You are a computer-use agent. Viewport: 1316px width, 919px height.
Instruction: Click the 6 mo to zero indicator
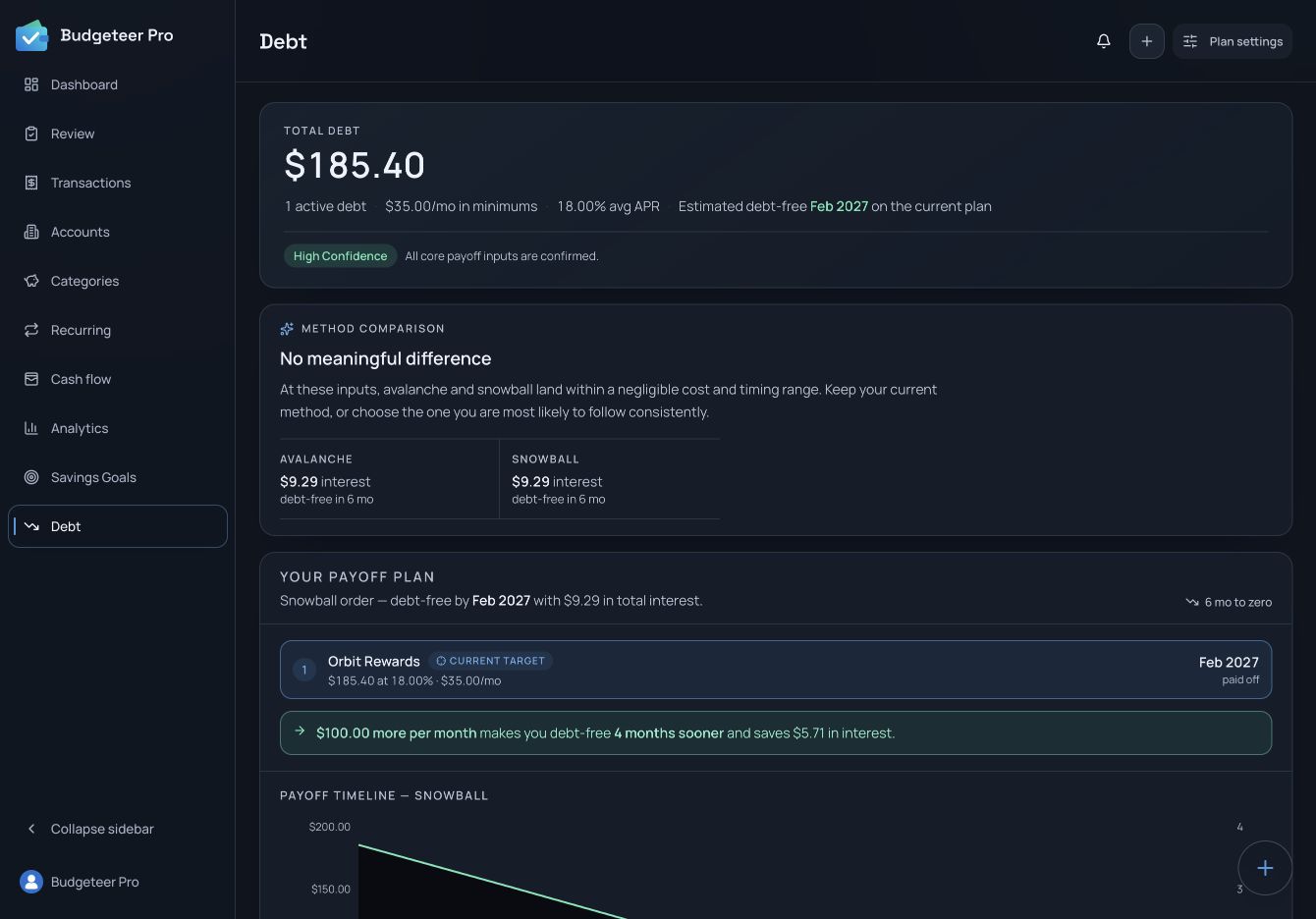click(x=1229, y=602)
